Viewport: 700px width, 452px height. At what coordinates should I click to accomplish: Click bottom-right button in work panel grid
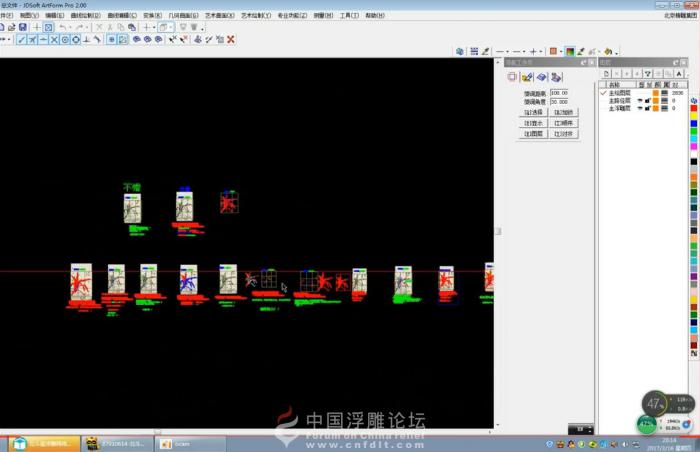point(564,133)
